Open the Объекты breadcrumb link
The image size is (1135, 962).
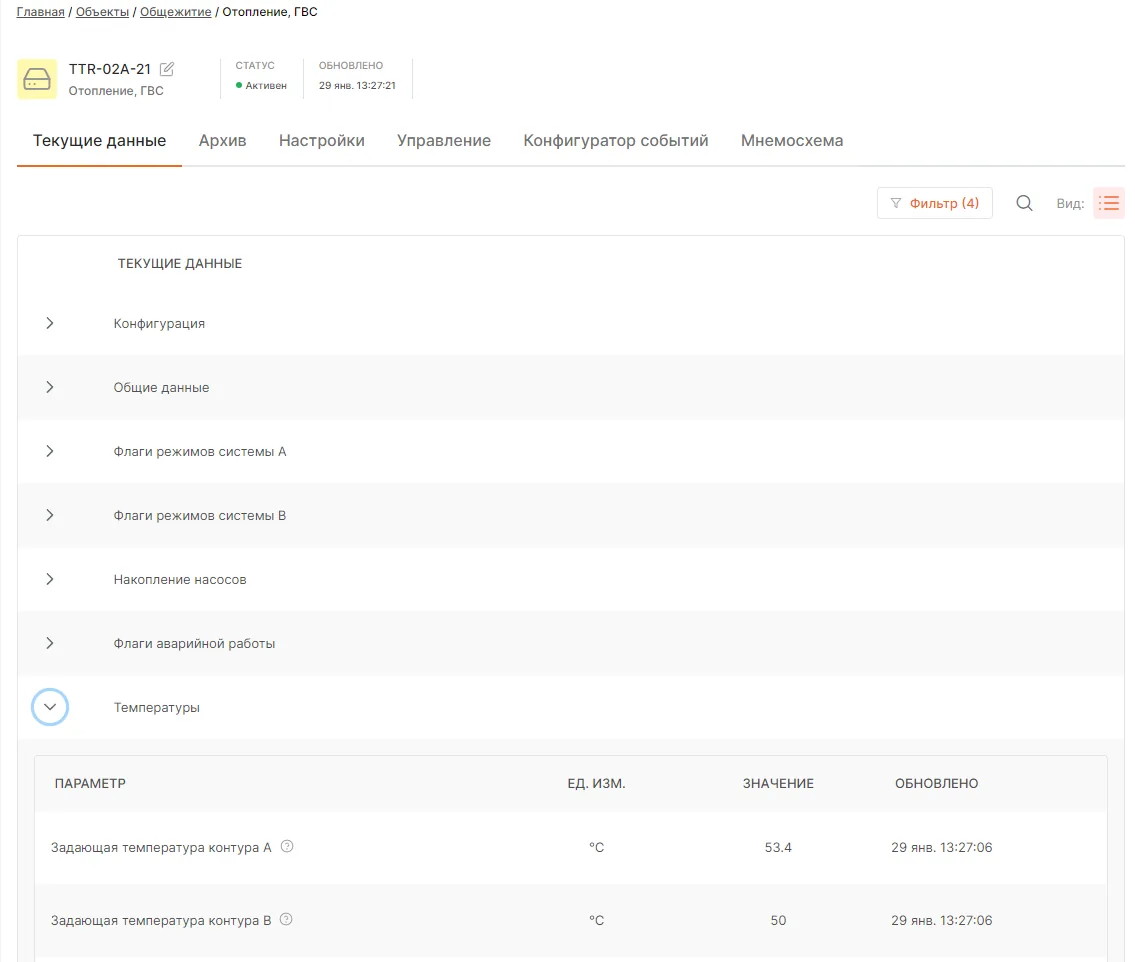102,12
